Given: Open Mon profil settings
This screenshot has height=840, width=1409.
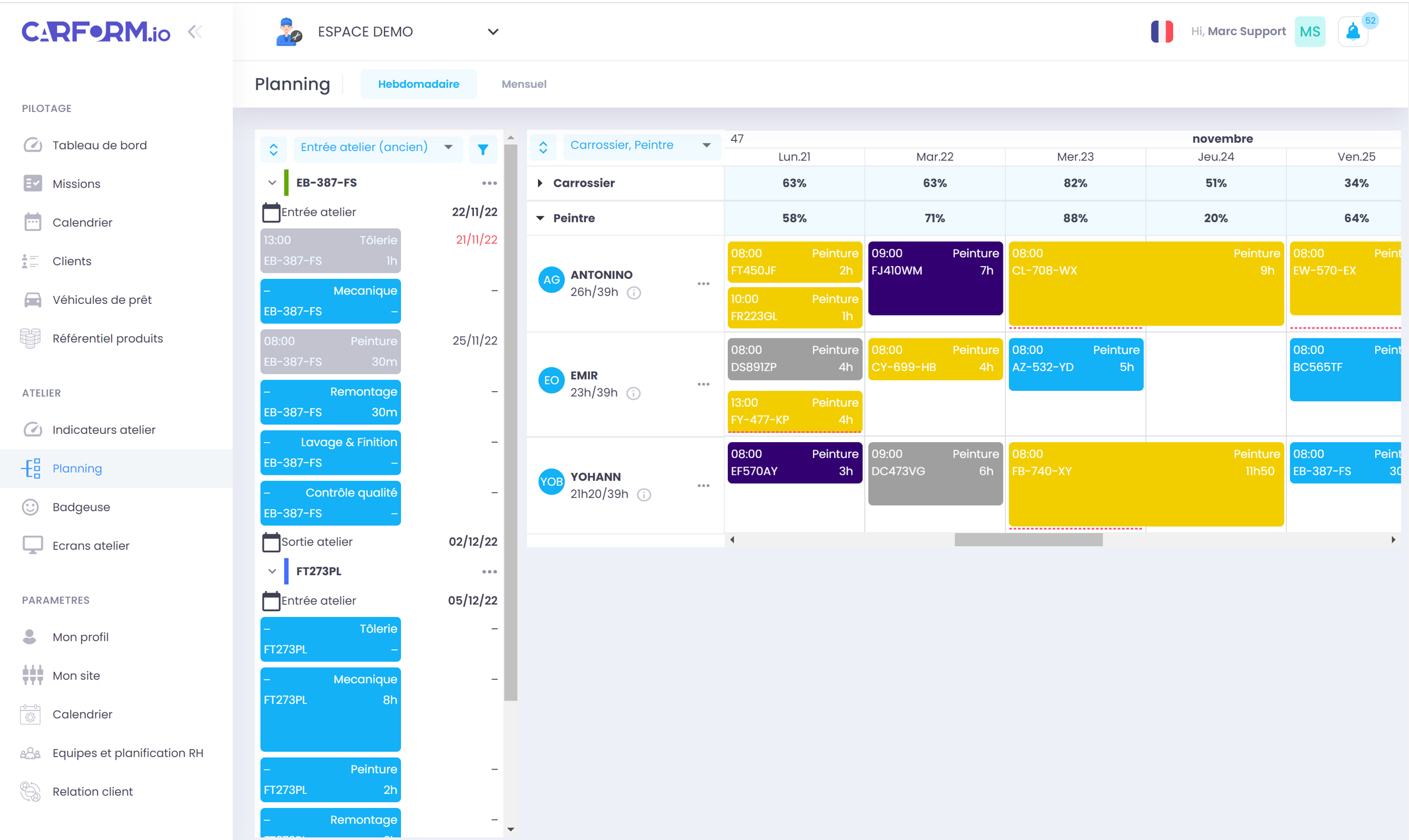Looking at the screenshot, I should pyautogui.click(x=81, y=637).
